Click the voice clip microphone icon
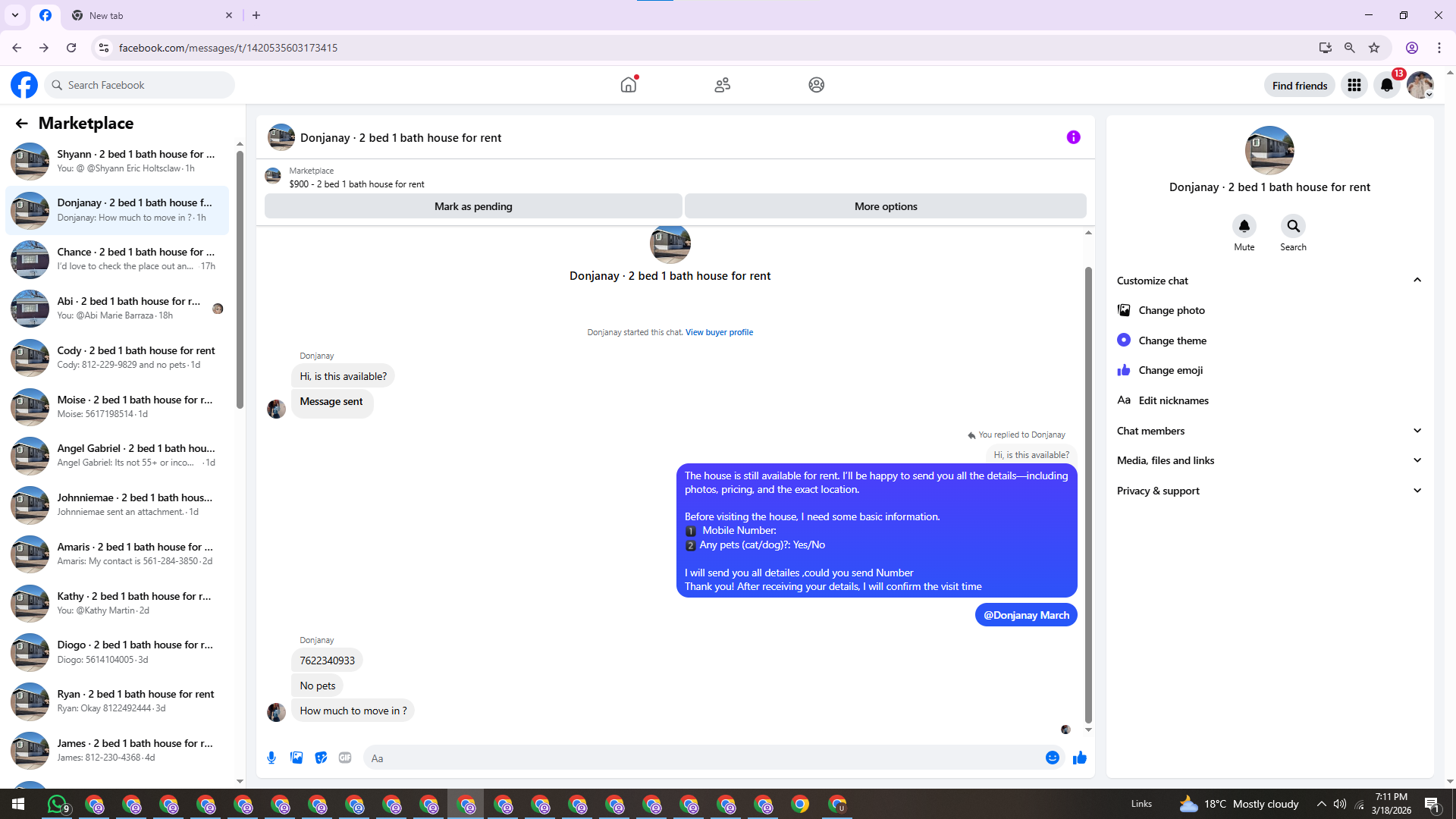 point(271,758)
